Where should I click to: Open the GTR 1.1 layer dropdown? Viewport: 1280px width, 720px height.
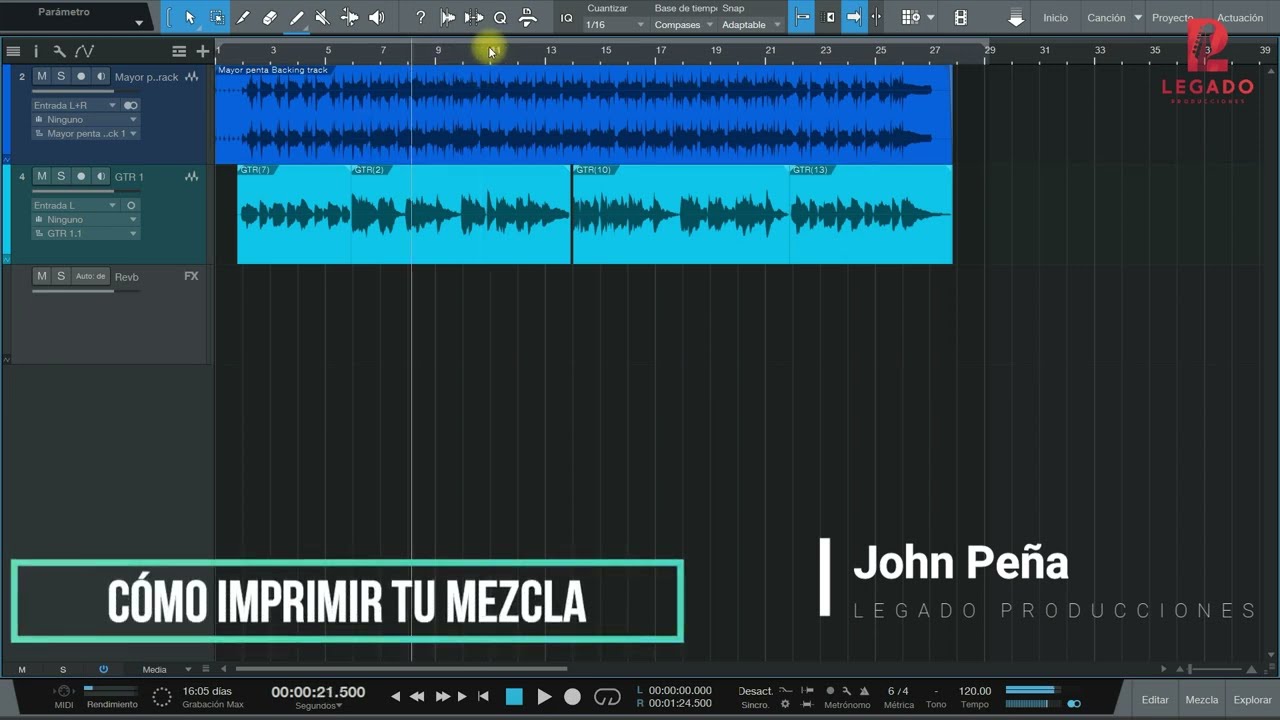[x=86, y=233]
